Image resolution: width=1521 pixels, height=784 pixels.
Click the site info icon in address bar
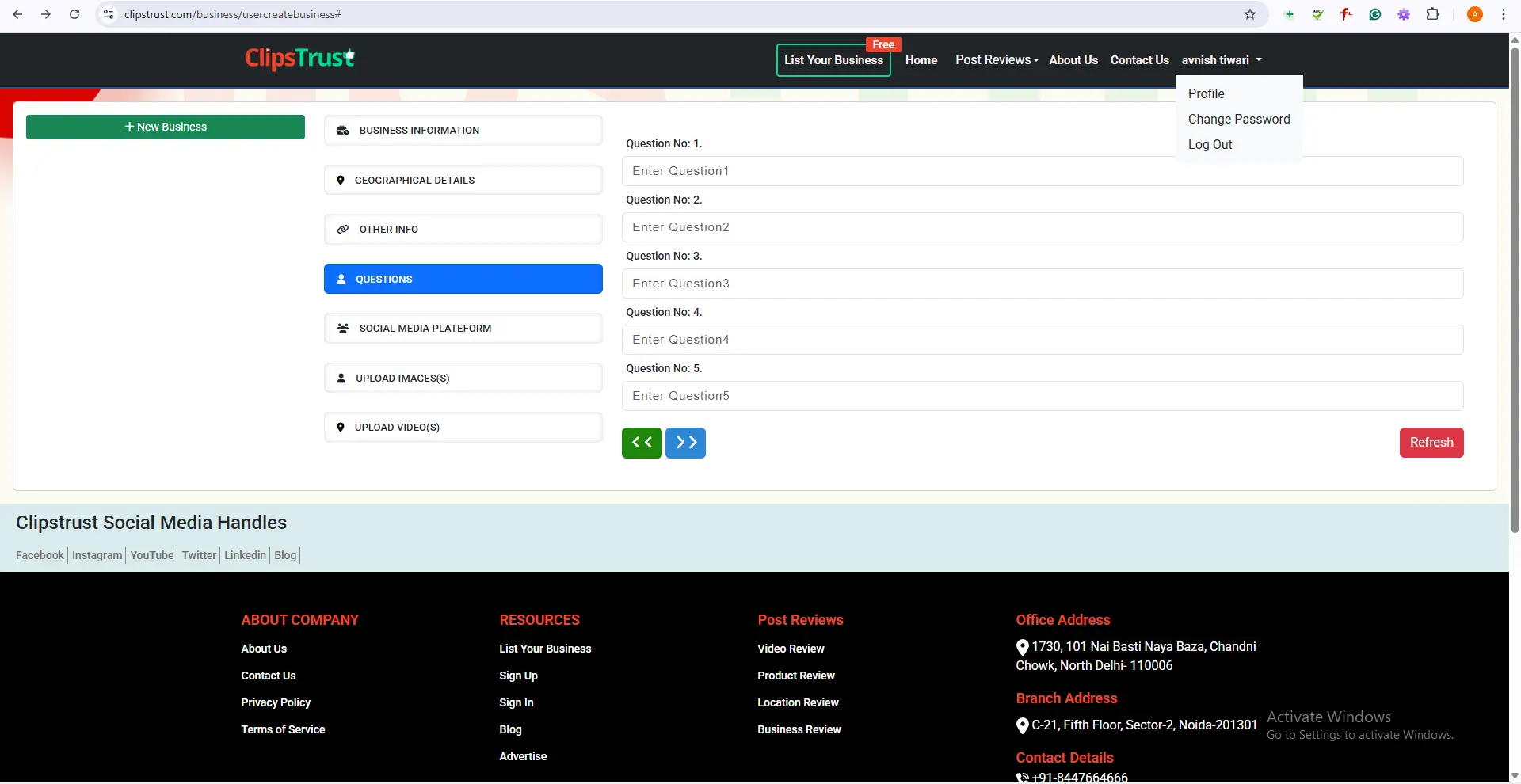[109, 14]
